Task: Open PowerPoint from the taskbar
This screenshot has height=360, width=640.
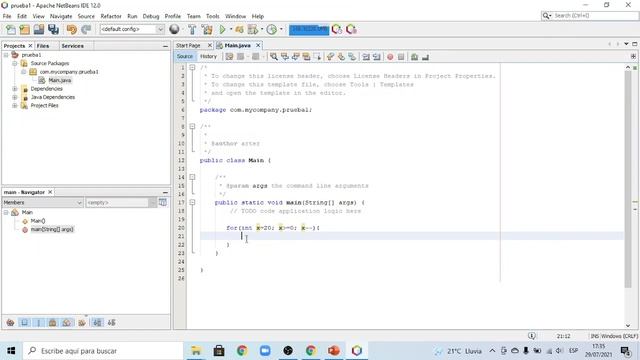Action: [334, 351]
